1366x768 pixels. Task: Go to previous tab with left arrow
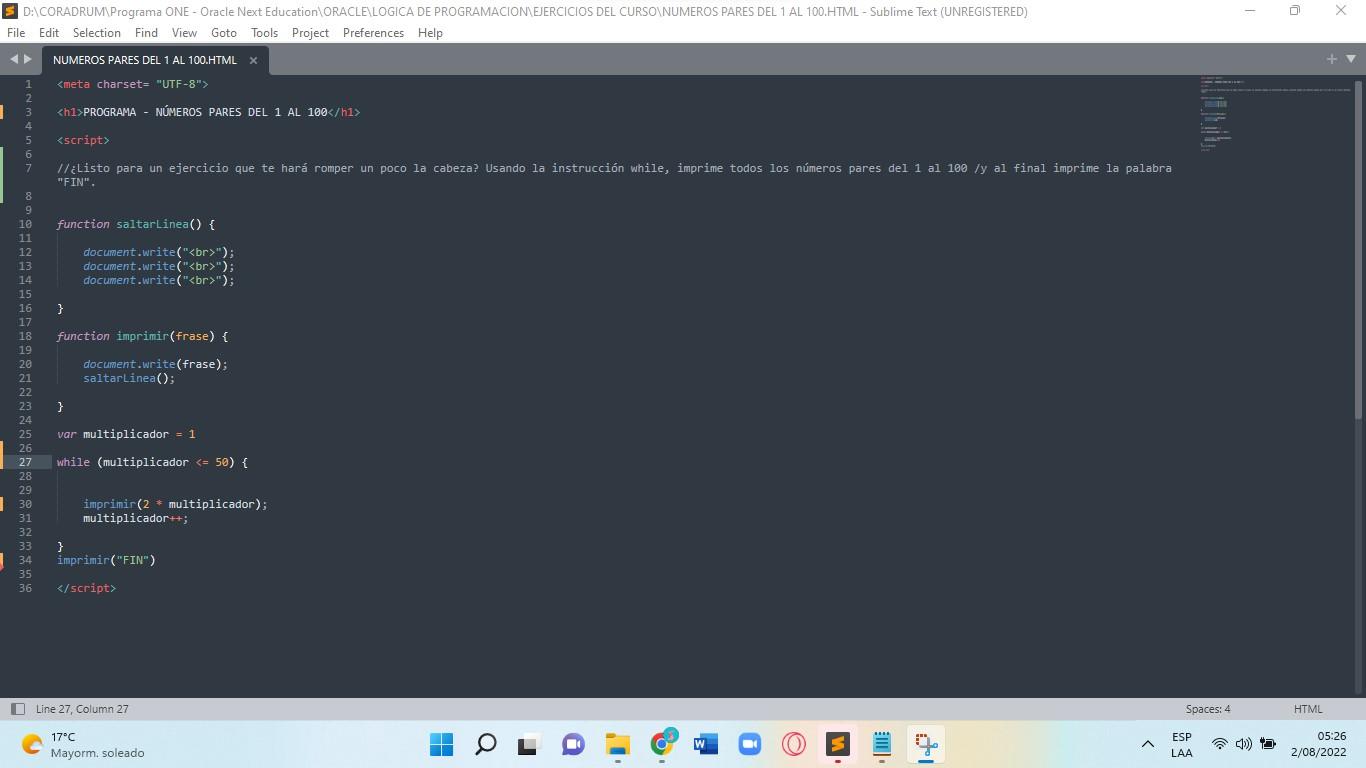coord(14,60)
